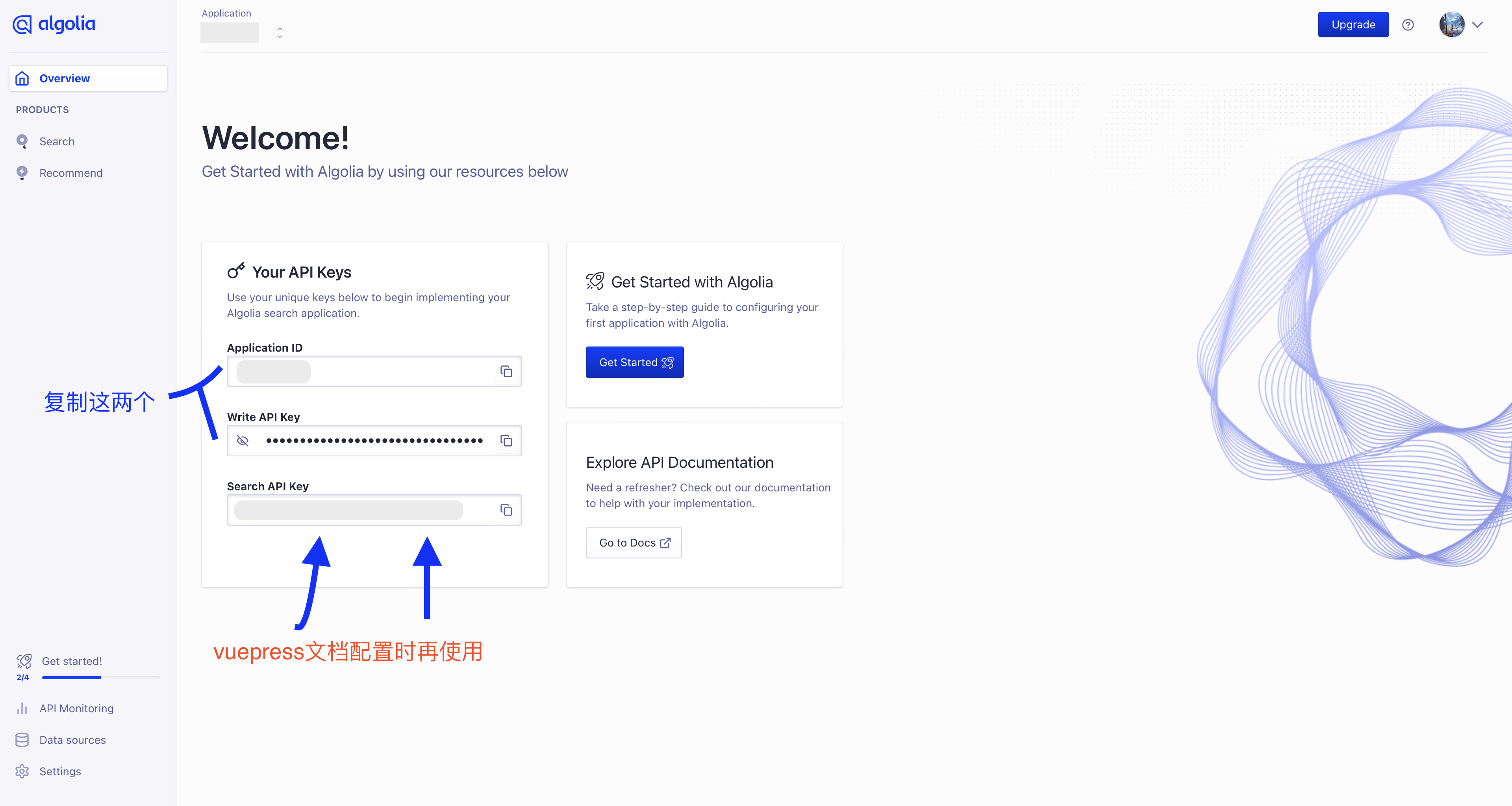Click the API Monitoring chart icon
This screenshot has height=806, width=1512.
[22, 708]
